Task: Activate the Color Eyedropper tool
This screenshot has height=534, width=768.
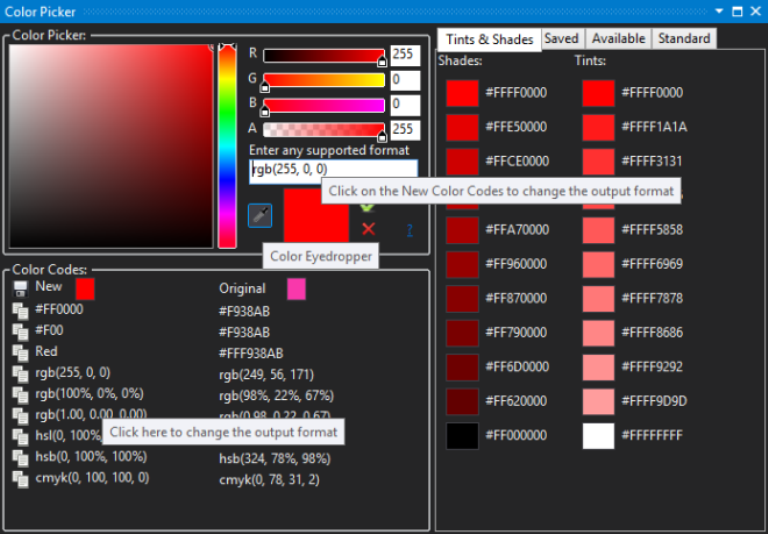Action: click(x=259, y=215)
